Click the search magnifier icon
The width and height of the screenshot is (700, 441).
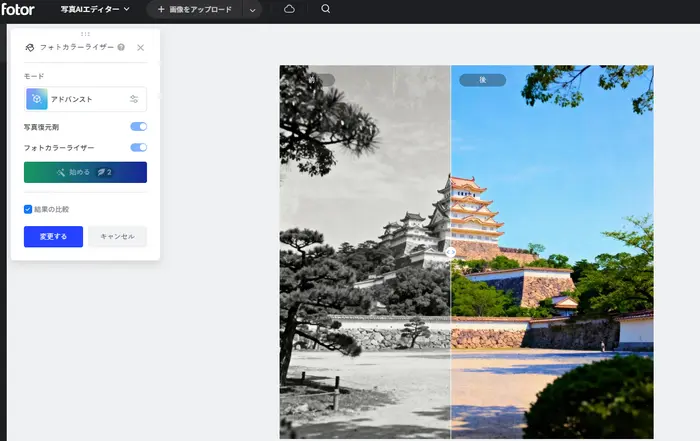point(325,8)
